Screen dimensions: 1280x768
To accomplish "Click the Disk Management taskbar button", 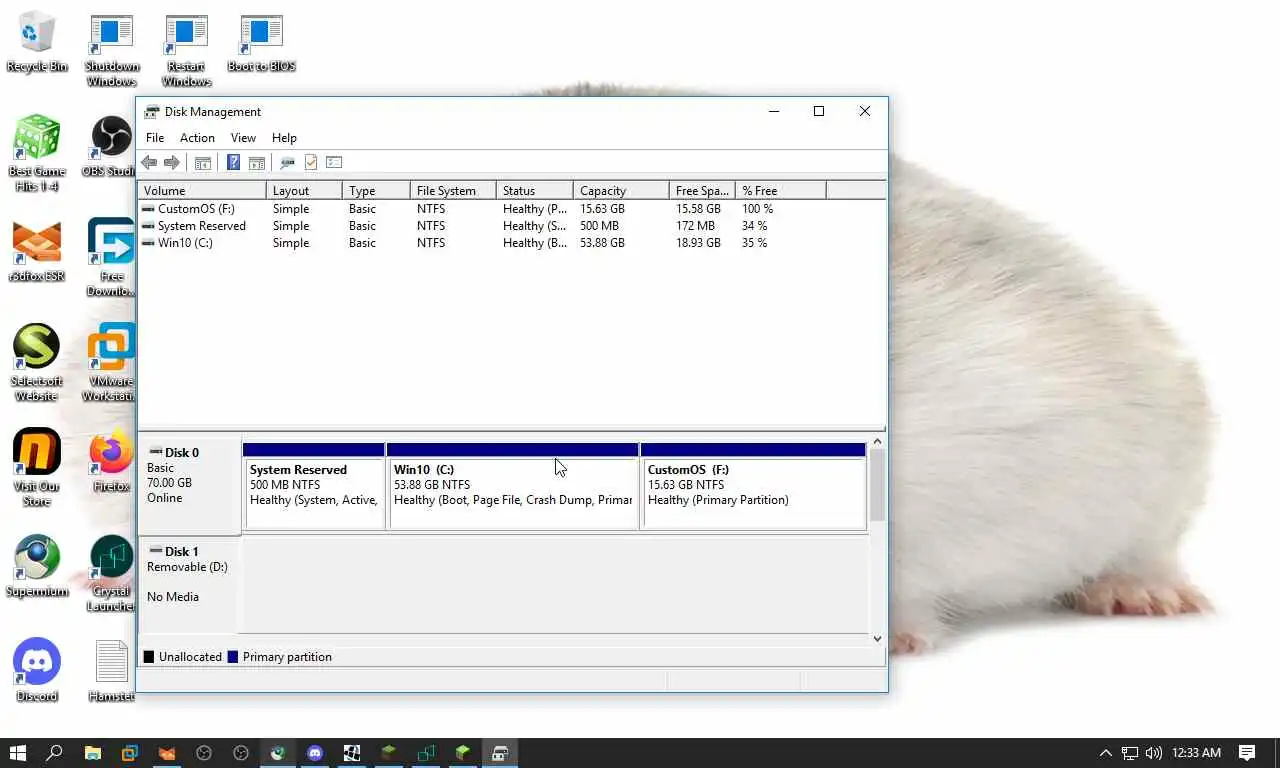I will [500, 753].
